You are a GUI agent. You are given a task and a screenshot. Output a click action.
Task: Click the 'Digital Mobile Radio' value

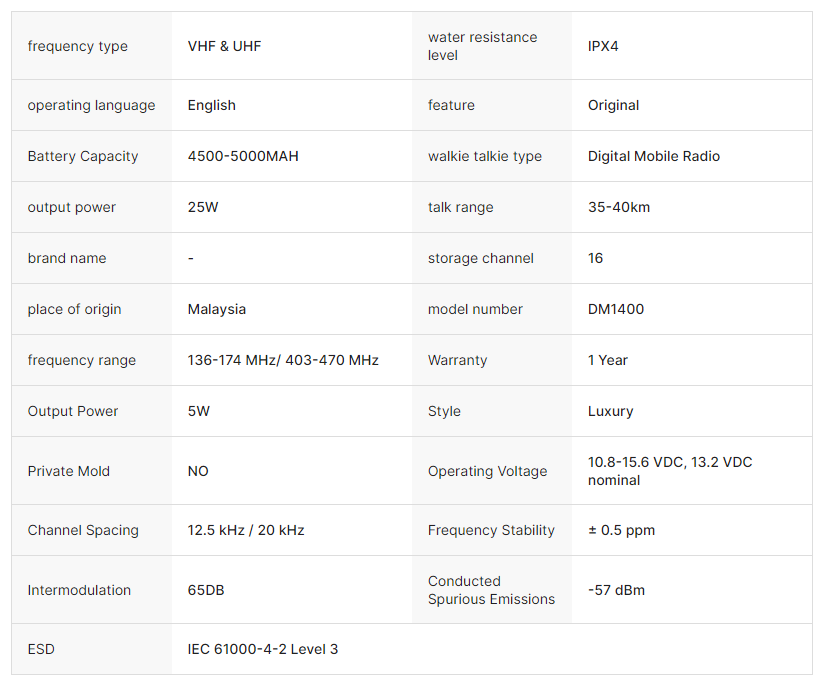(653, 156)
